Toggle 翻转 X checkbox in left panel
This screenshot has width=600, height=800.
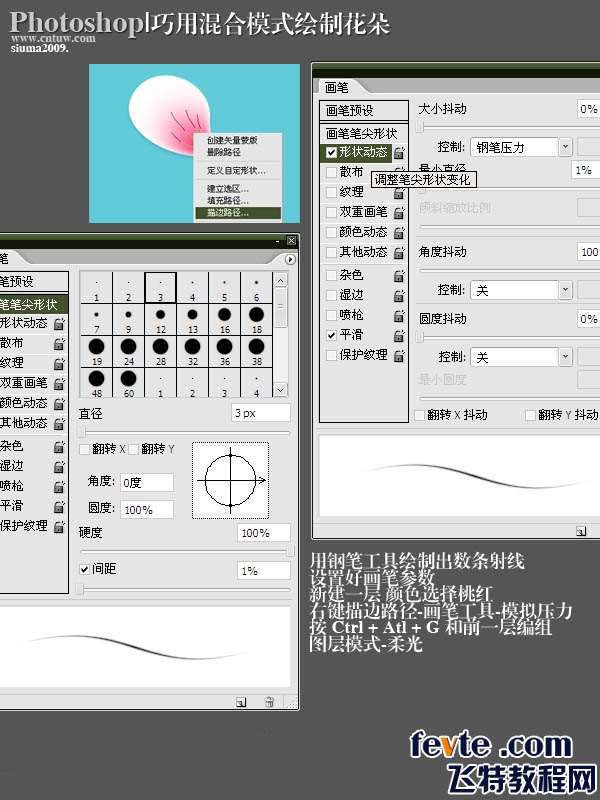(85, 449)
